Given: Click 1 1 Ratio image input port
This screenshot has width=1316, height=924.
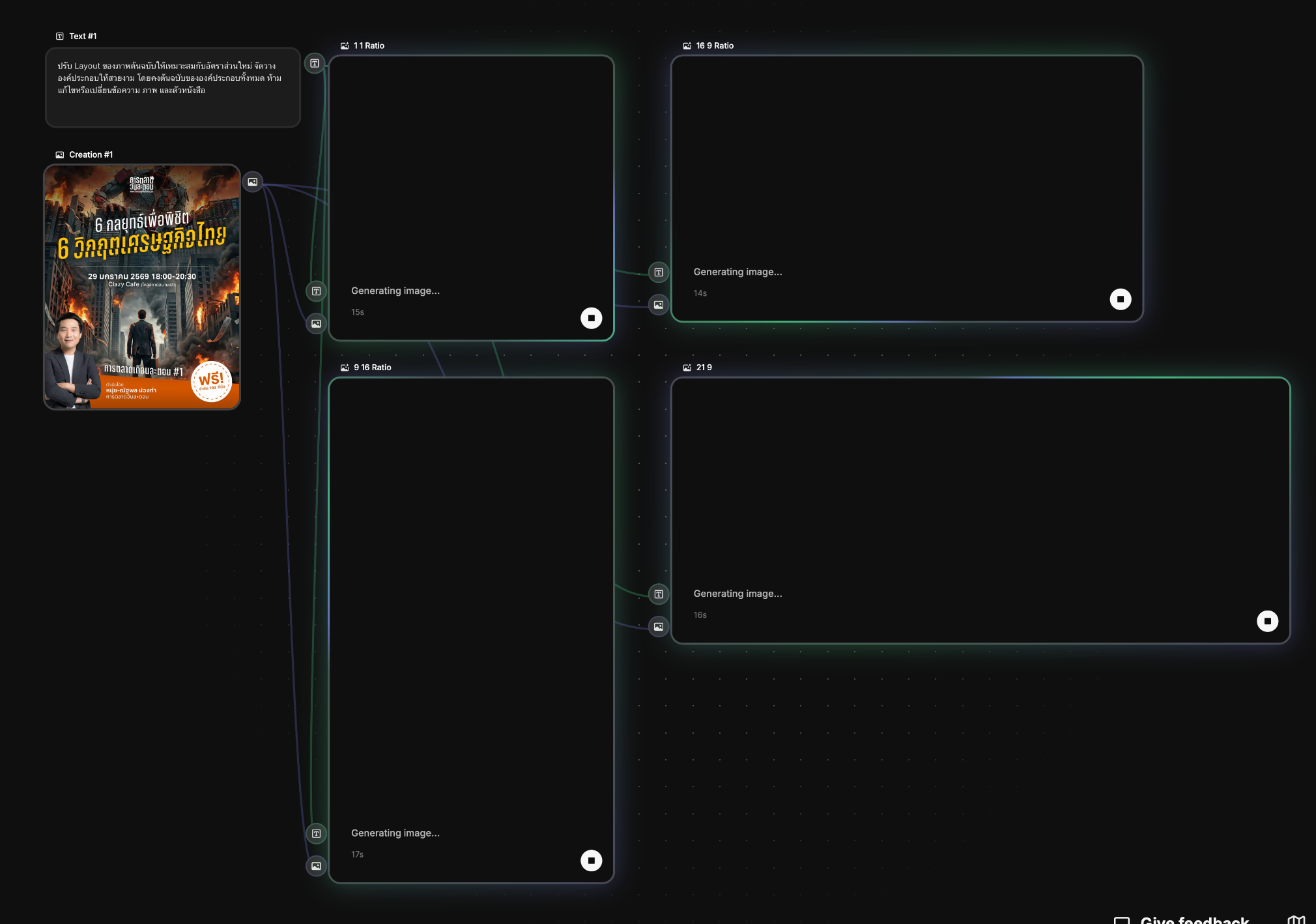Looking at the screenshot, I should [x=316, y=324].
